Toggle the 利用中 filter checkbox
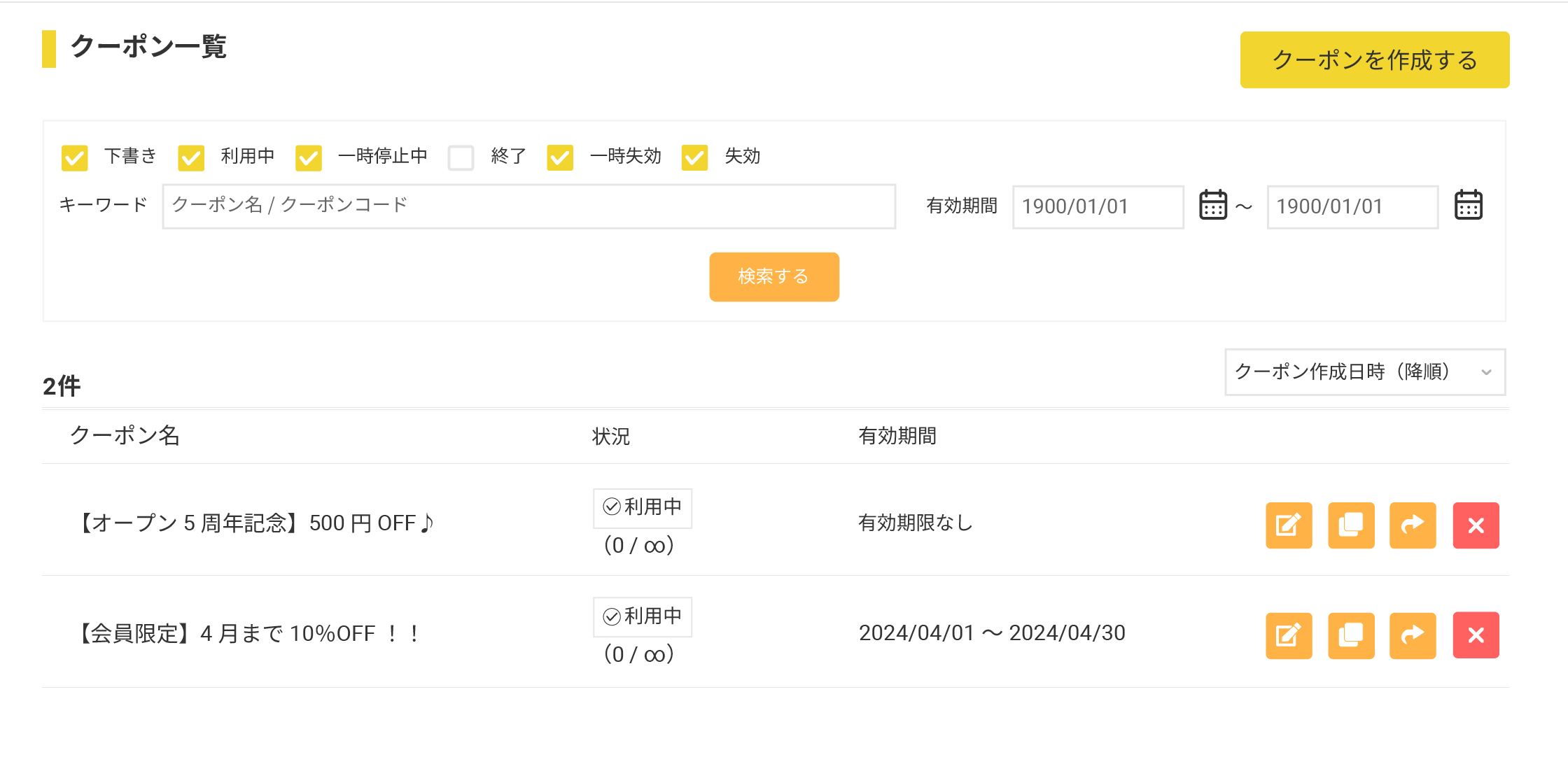 [x=191, y=157]
